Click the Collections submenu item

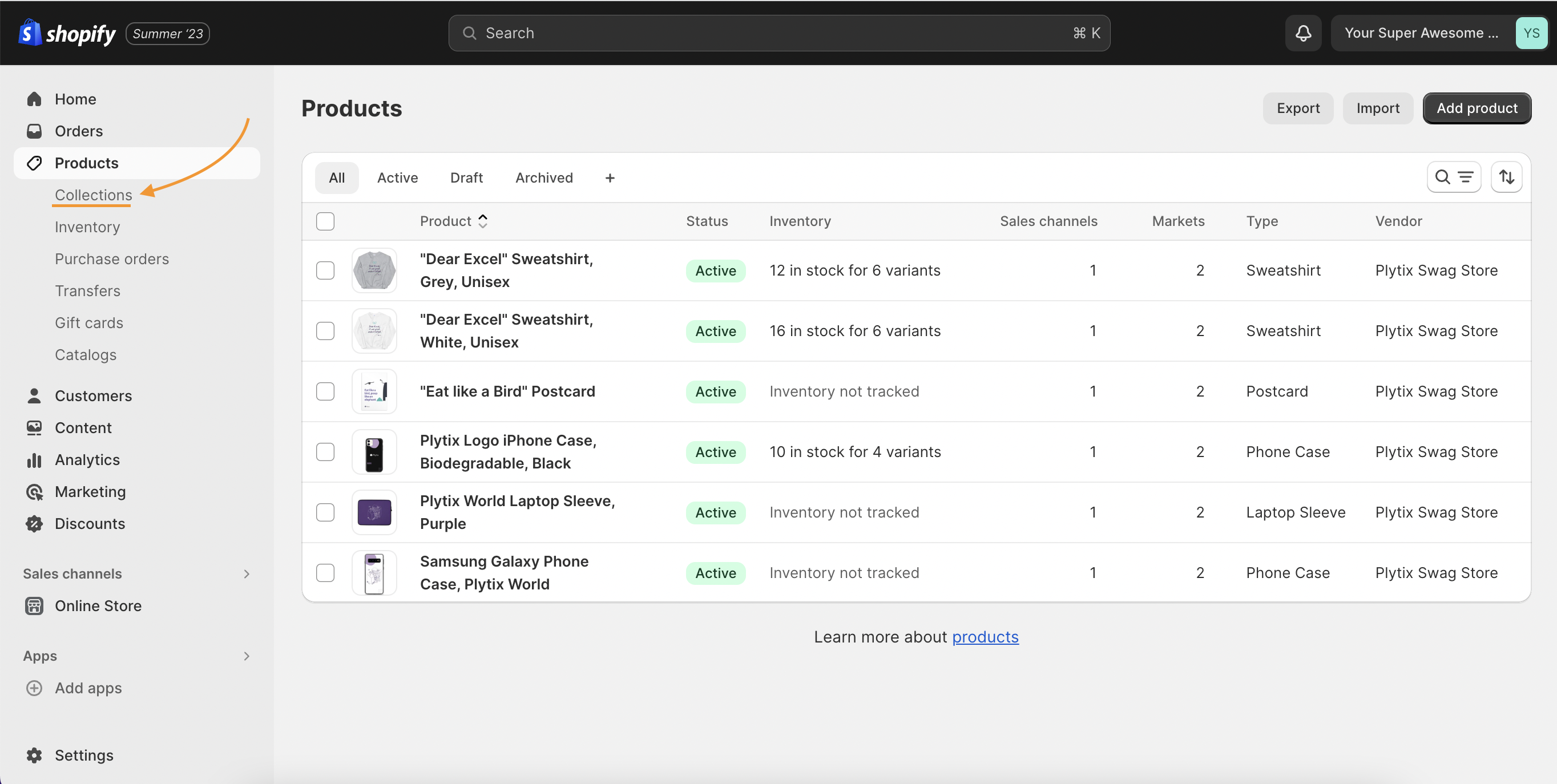tap(94, 194)
